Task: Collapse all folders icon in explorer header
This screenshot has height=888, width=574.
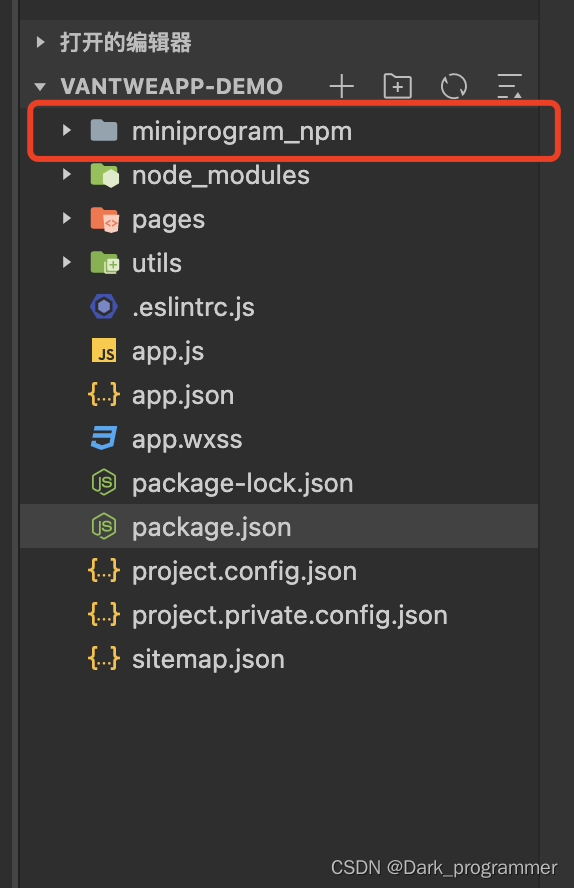Action: (x=509, y=87)
